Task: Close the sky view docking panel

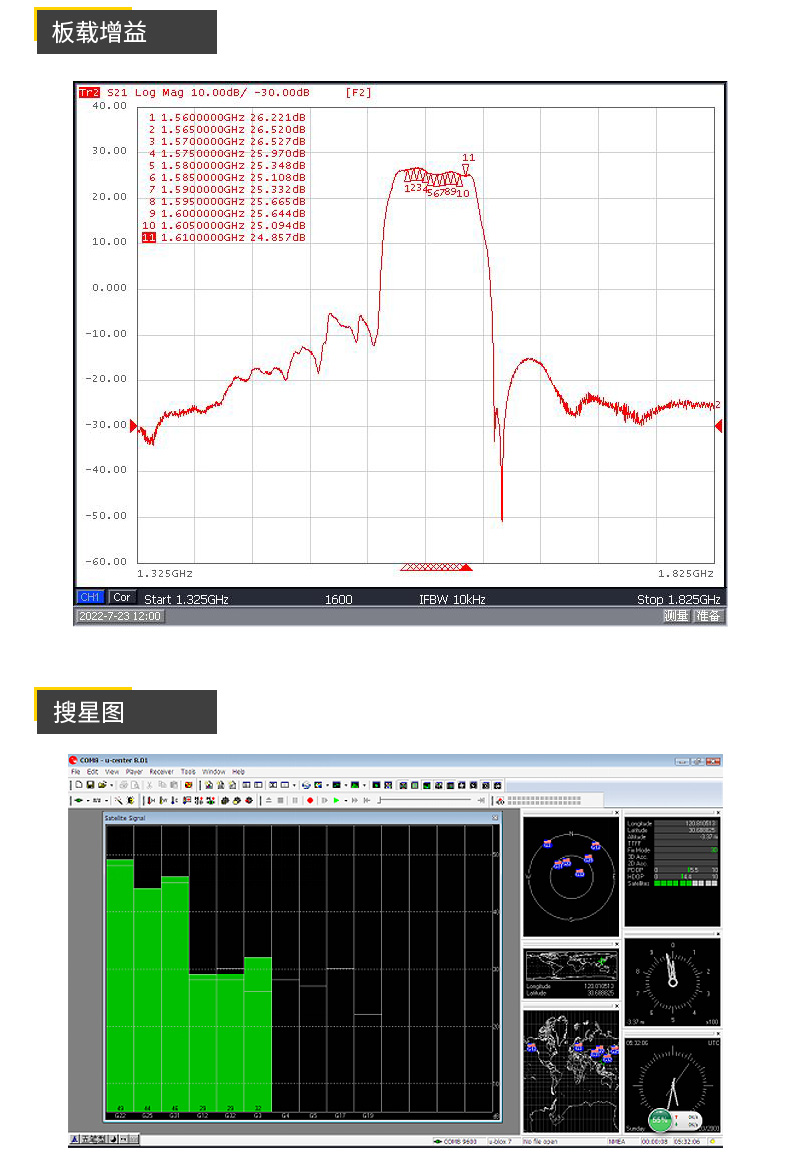Action: click(616, 813)
